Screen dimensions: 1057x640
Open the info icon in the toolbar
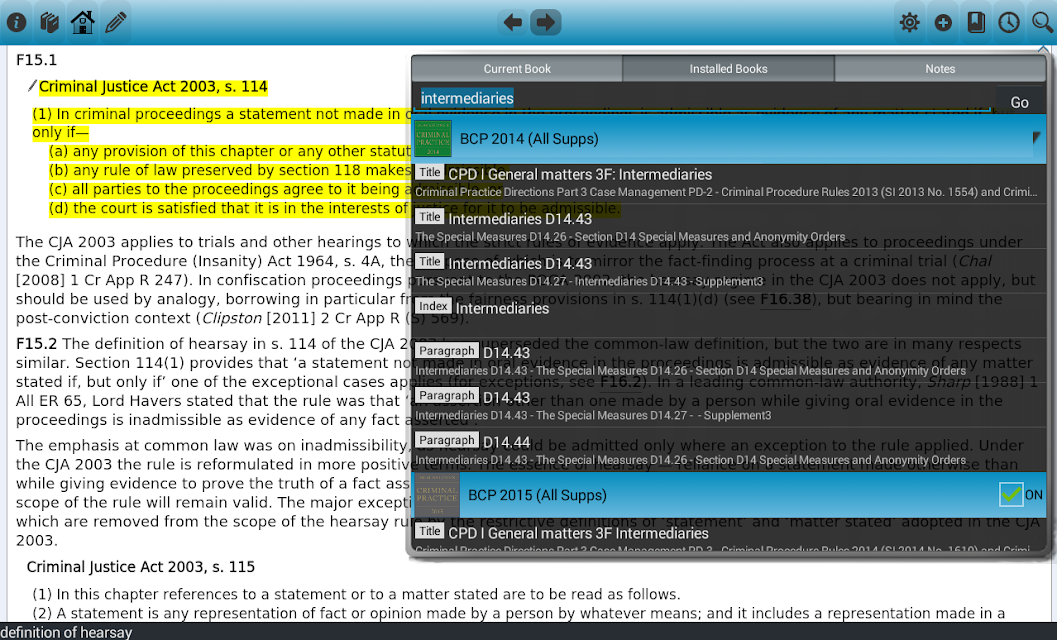point(16,22)
